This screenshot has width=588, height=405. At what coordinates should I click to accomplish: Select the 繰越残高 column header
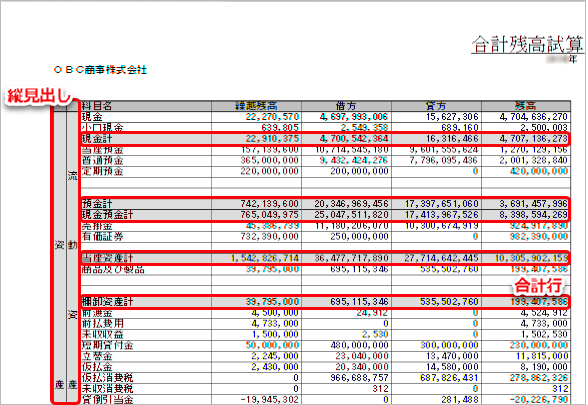point(256,106)
